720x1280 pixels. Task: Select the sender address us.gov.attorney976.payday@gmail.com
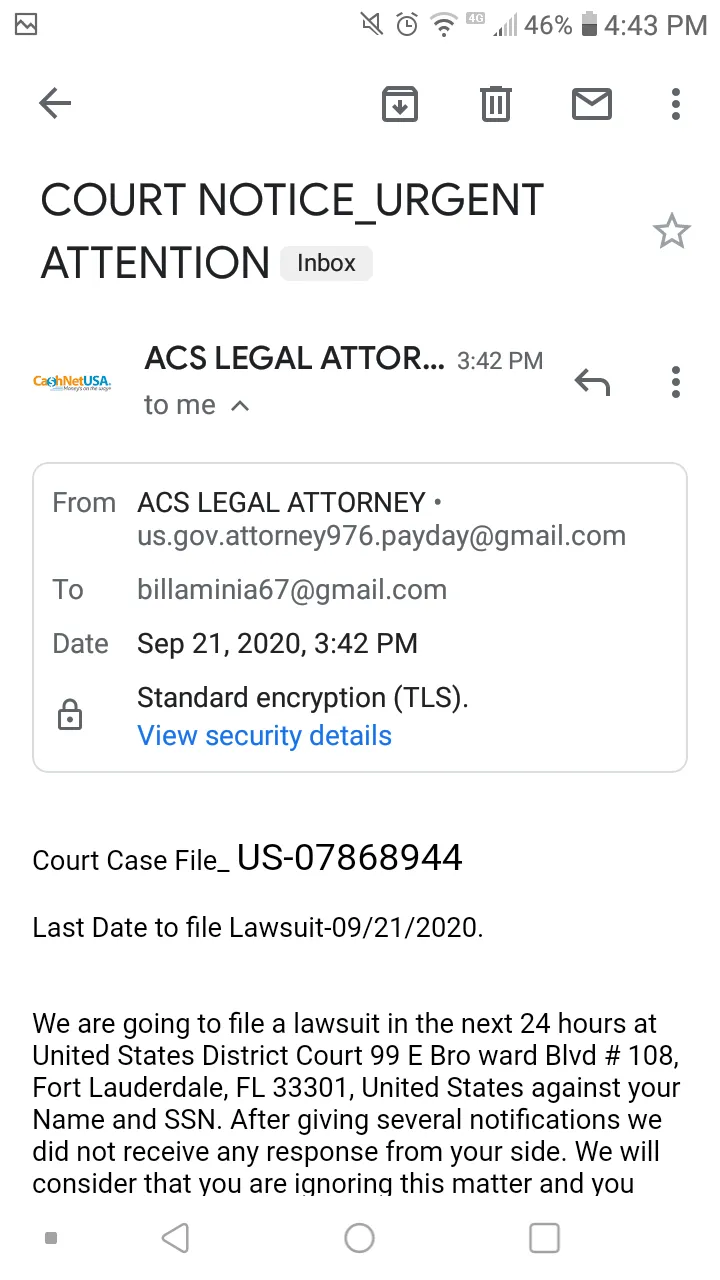[x=381, y=536]
